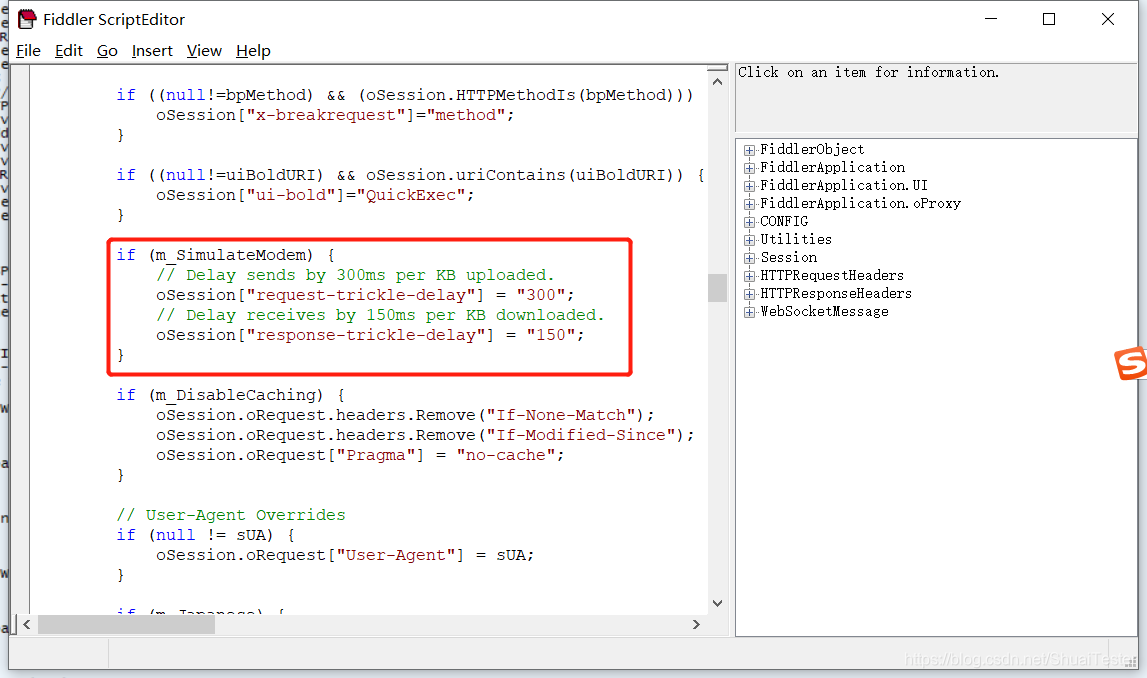
Task: Click the "300" value in the code
Action: 541,295
